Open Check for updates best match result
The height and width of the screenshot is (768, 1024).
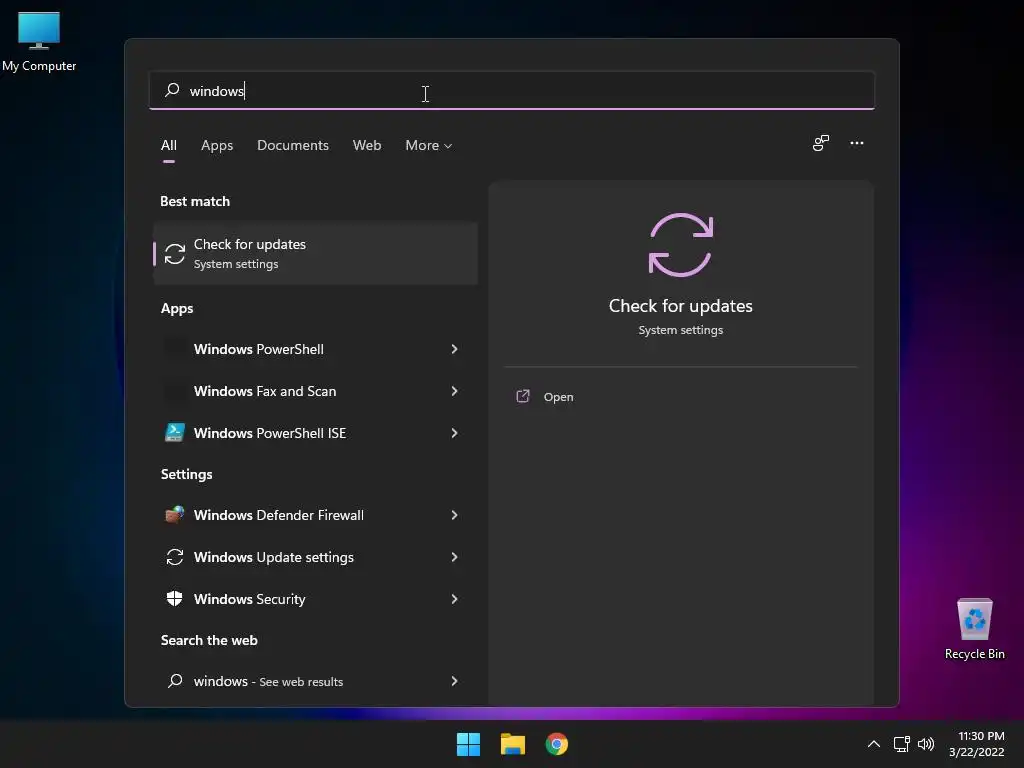pyautogui.click(x=315, y=253)
